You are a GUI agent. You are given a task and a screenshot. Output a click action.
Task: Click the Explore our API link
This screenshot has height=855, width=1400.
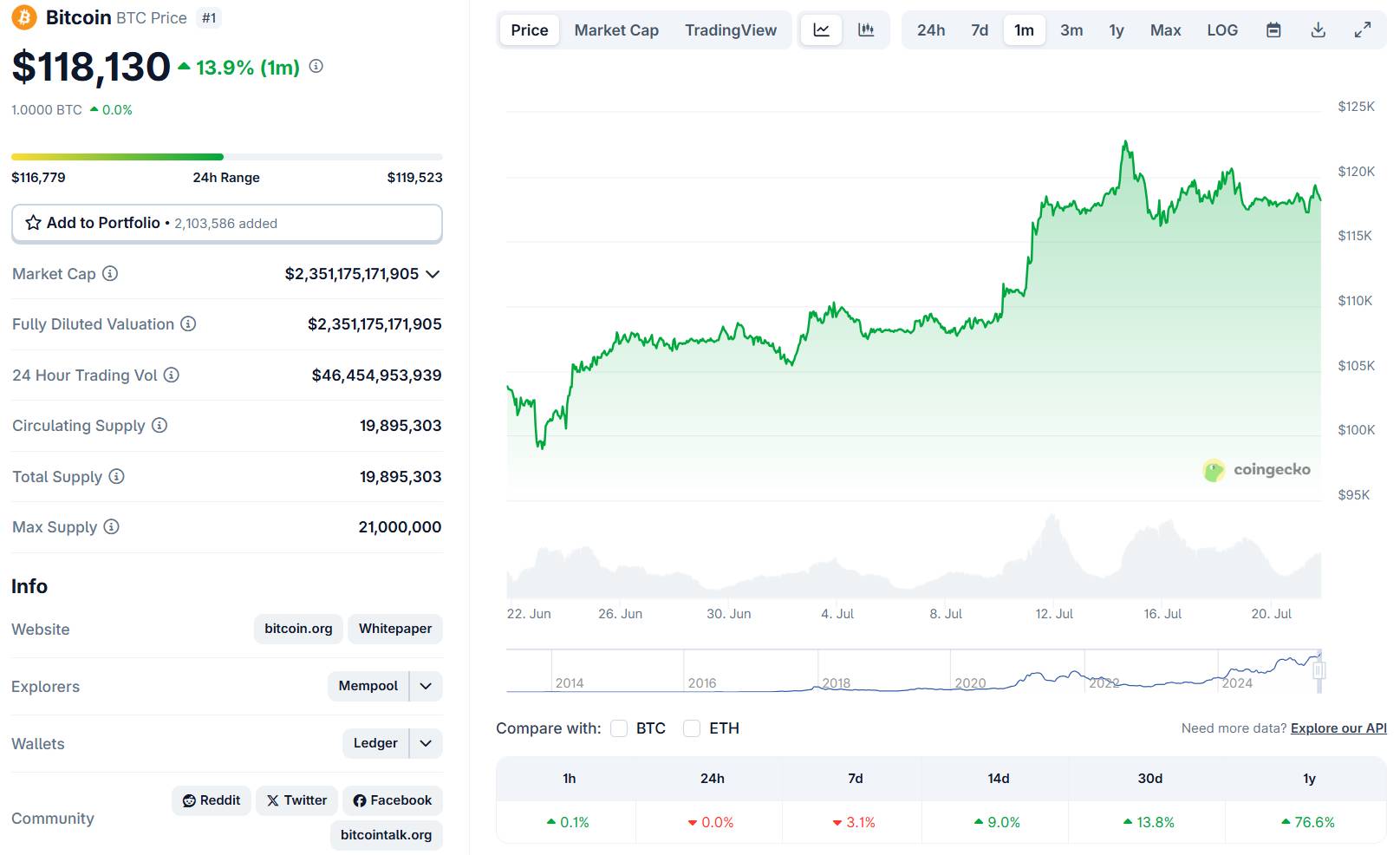[1338, 728]
